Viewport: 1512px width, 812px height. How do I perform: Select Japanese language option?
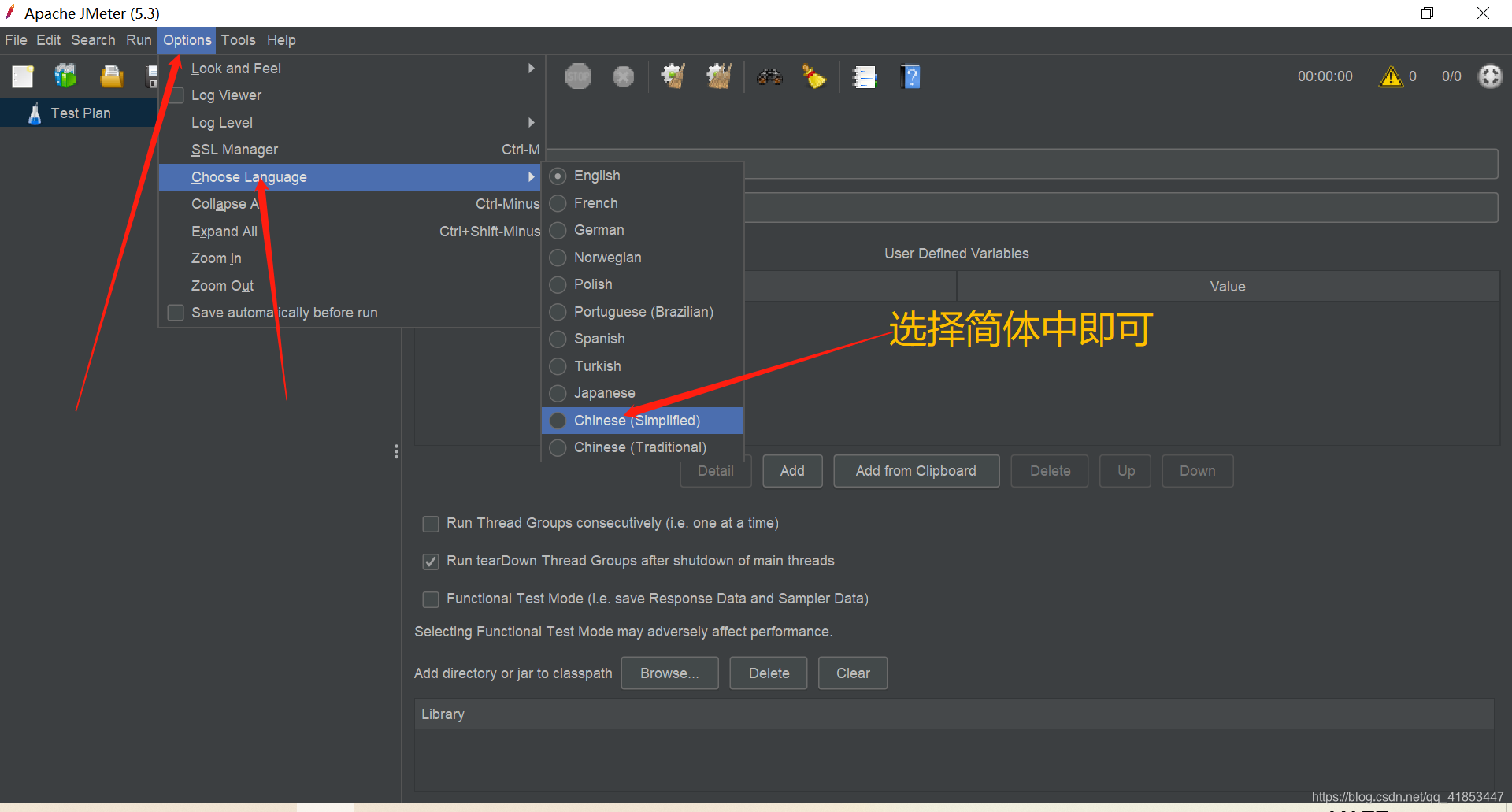point(643,393)
